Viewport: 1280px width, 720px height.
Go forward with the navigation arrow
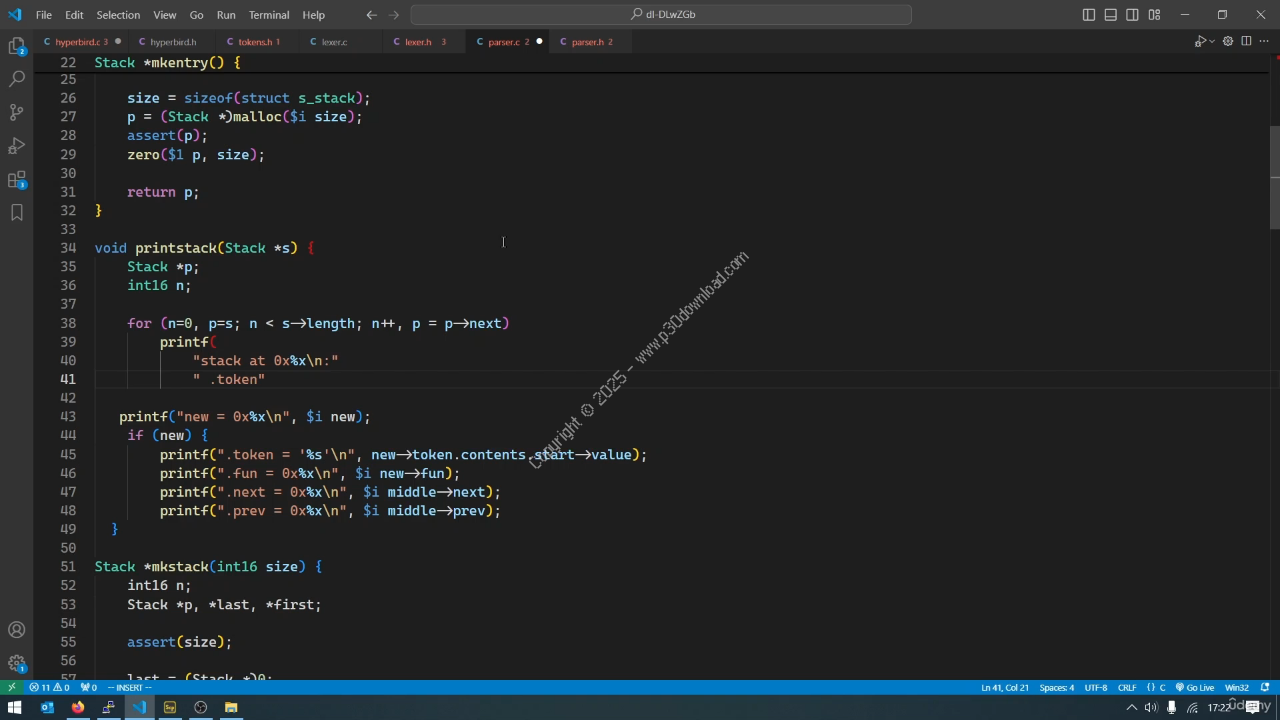point(394,15)
